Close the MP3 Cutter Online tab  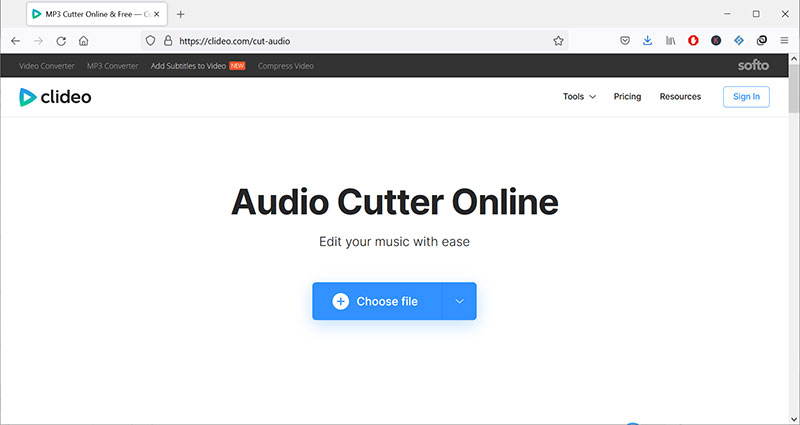157,14
